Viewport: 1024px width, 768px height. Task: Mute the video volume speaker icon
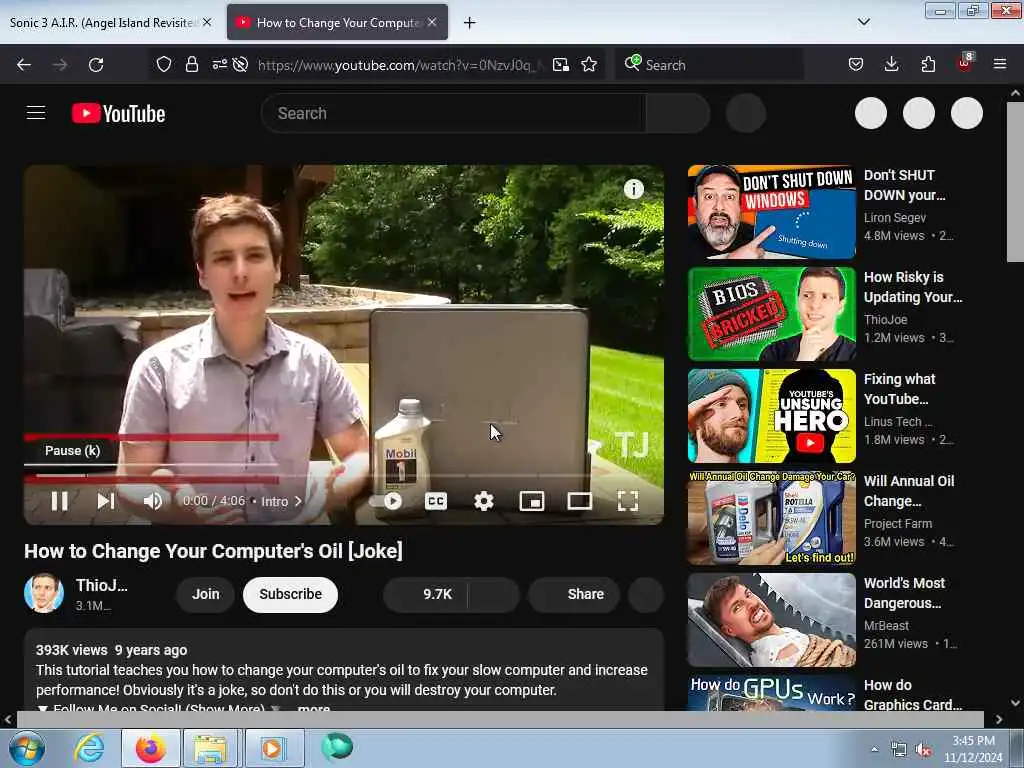[153, 501]
